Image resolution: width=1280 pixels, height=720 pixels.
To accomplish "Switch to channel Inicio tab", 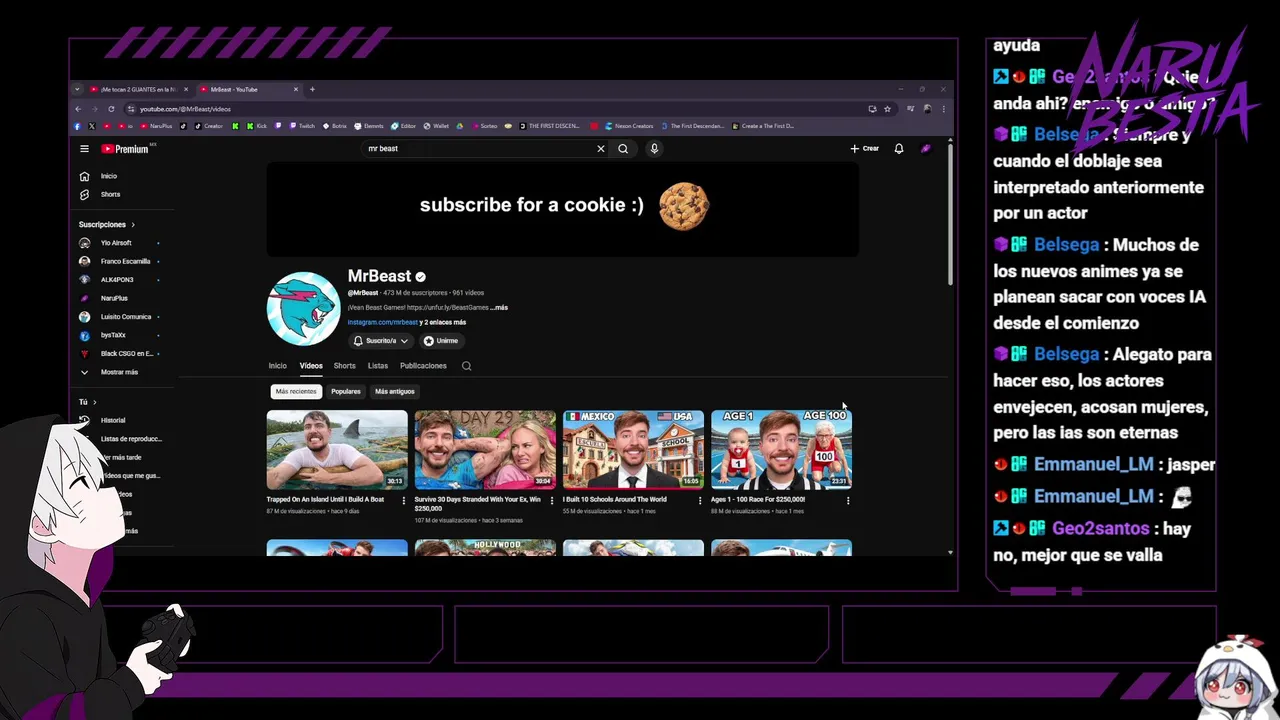I will (x=277, y=366).
